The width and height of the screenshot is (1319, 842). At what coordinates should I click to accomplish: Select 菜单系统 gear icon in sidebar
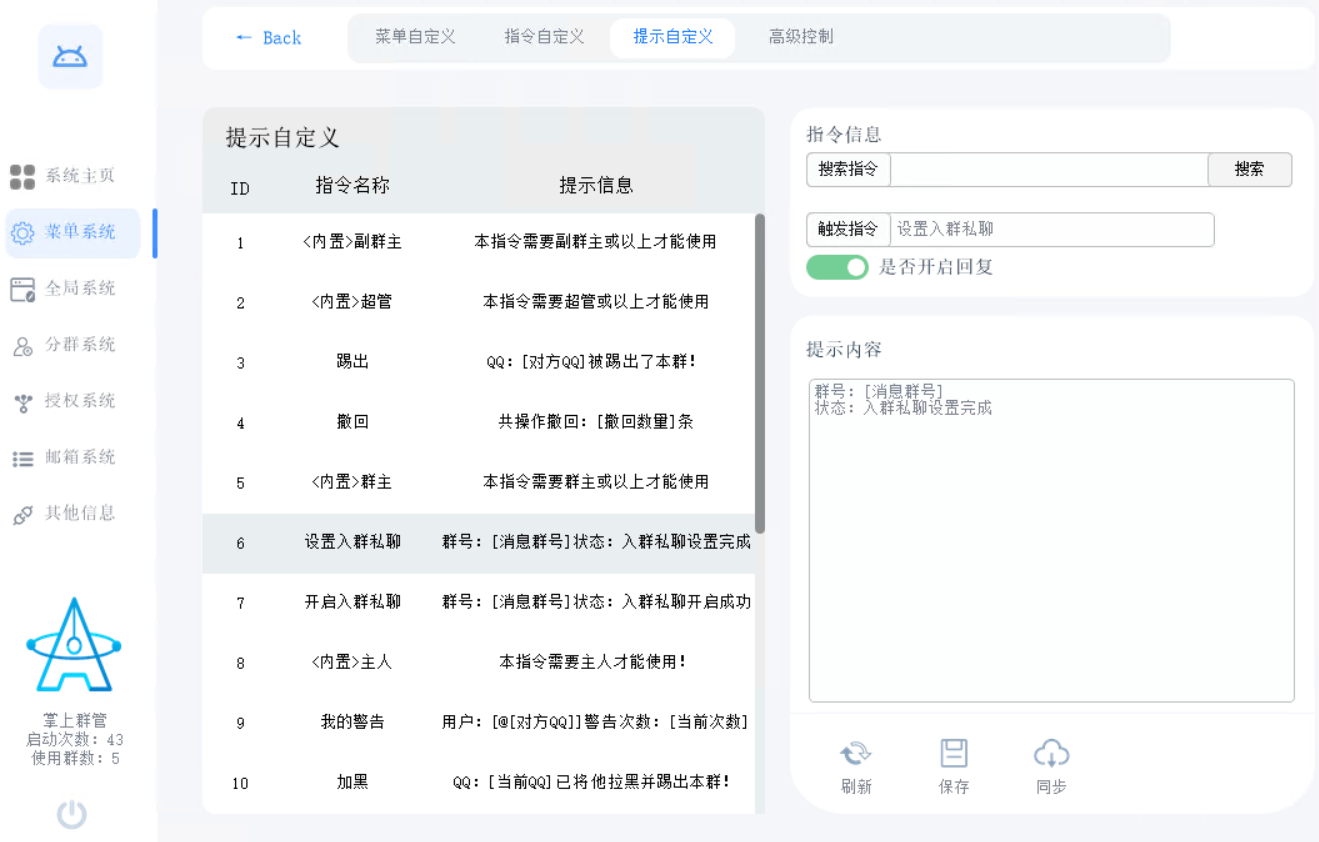coord(22,233)
